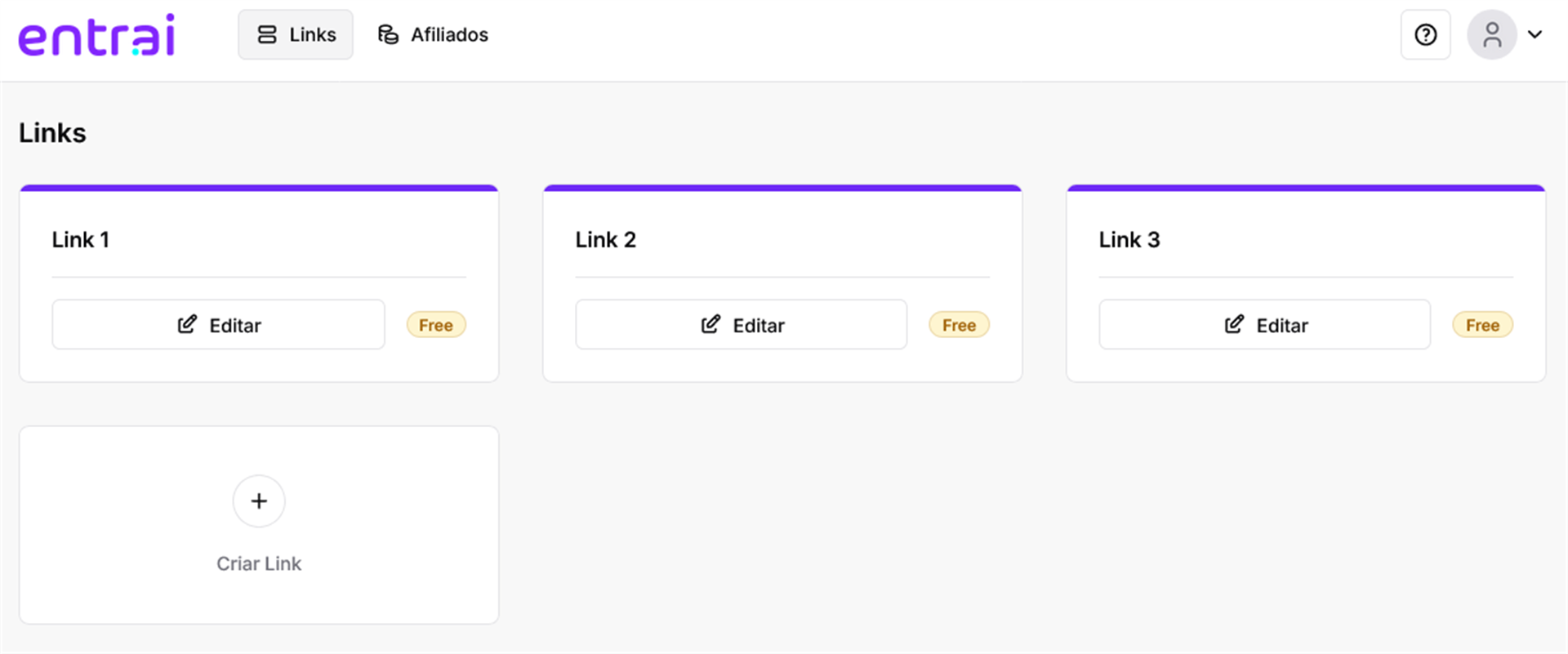
Task: Click the pencil icon on Link 2
Action: tap(710, 325)
